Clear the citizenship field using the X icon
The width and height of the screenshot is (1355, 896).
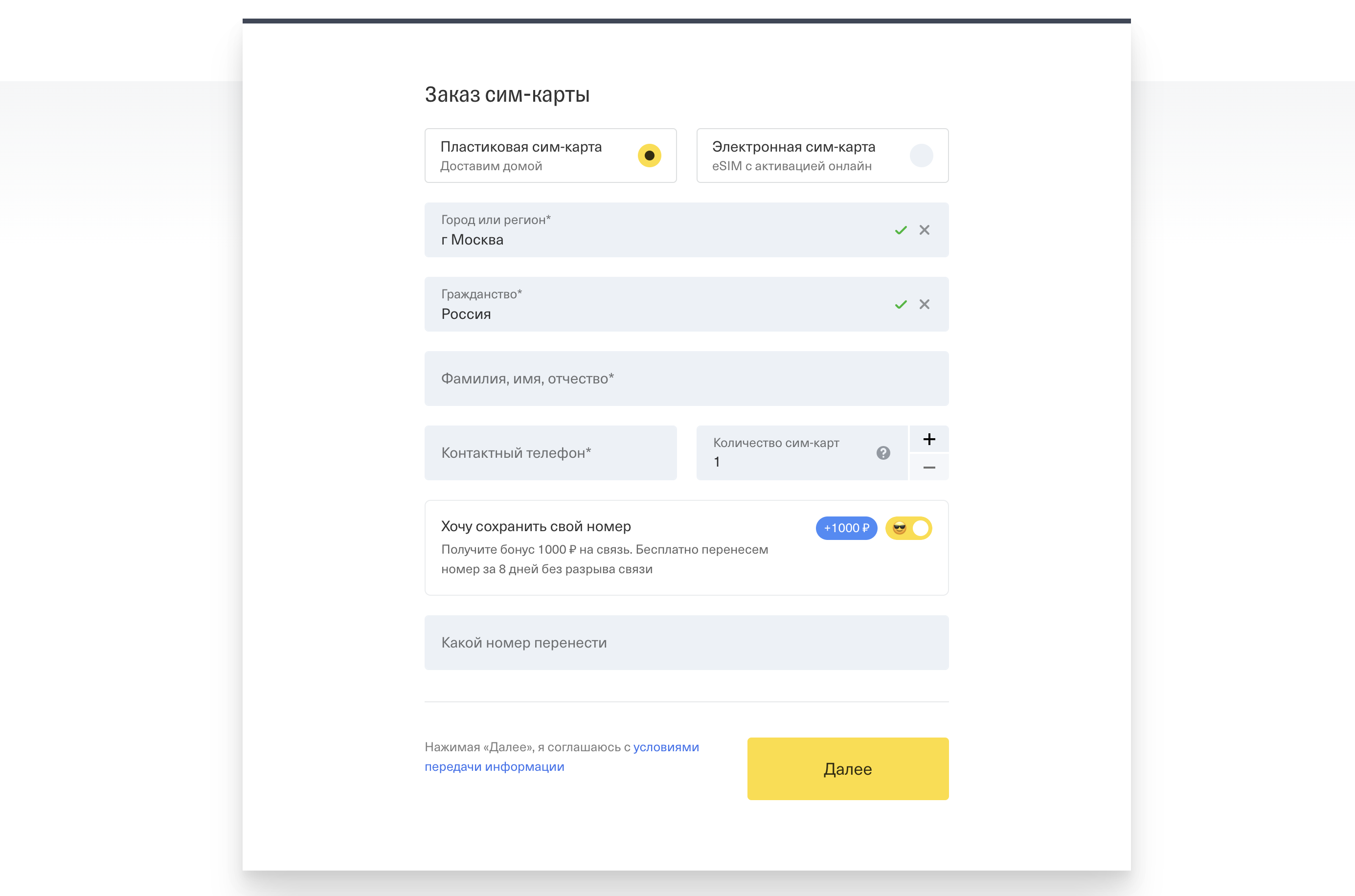click(924, 304)
